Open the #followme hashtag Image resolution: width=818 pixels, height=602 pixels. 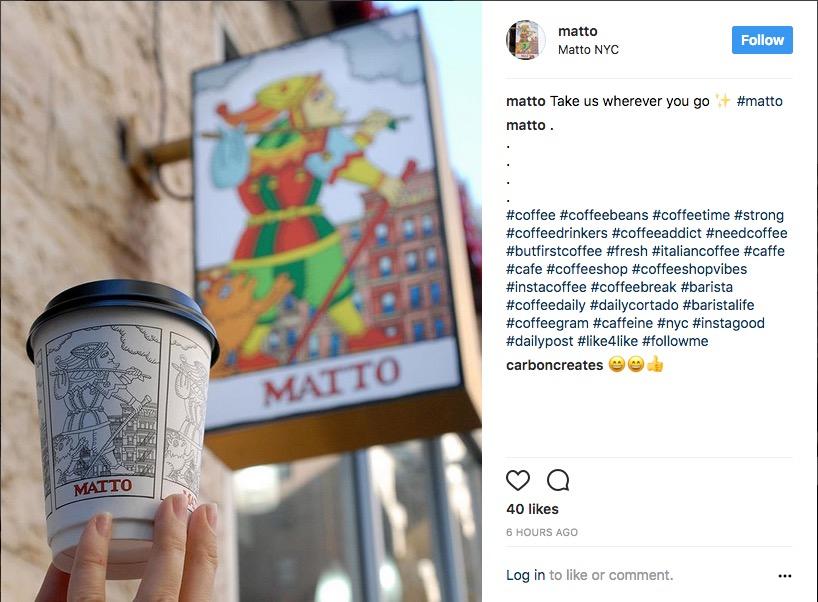pyautogui.click(x=675, y=341)
